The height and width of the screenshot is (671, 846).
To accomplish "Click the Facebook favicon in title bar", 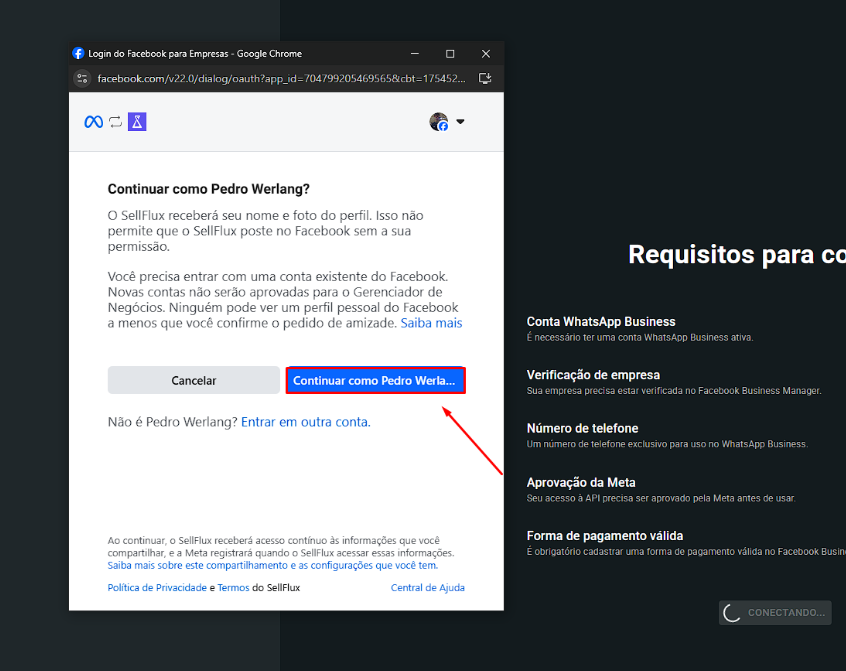I will coord(78,53).
